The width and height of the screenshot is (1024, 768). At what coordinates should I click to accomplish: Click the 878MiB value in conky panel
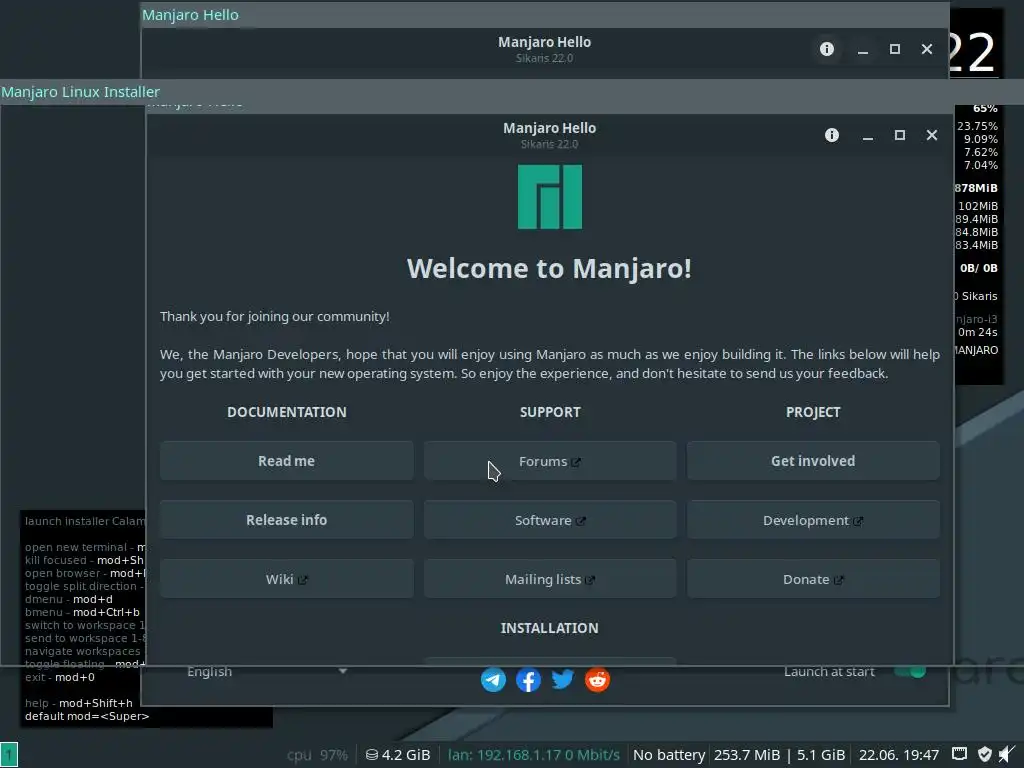976,188
